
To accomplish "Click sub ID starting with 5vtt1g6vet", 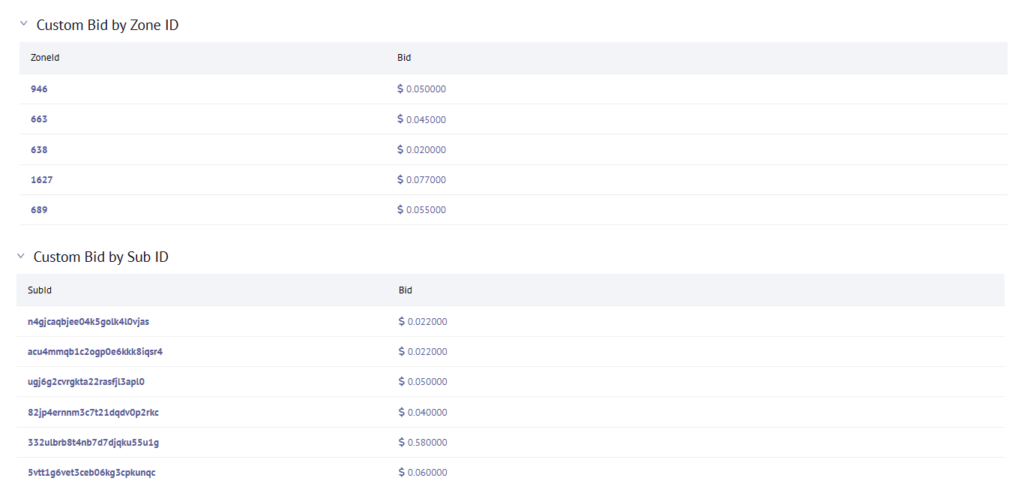I will coord(91,472).
